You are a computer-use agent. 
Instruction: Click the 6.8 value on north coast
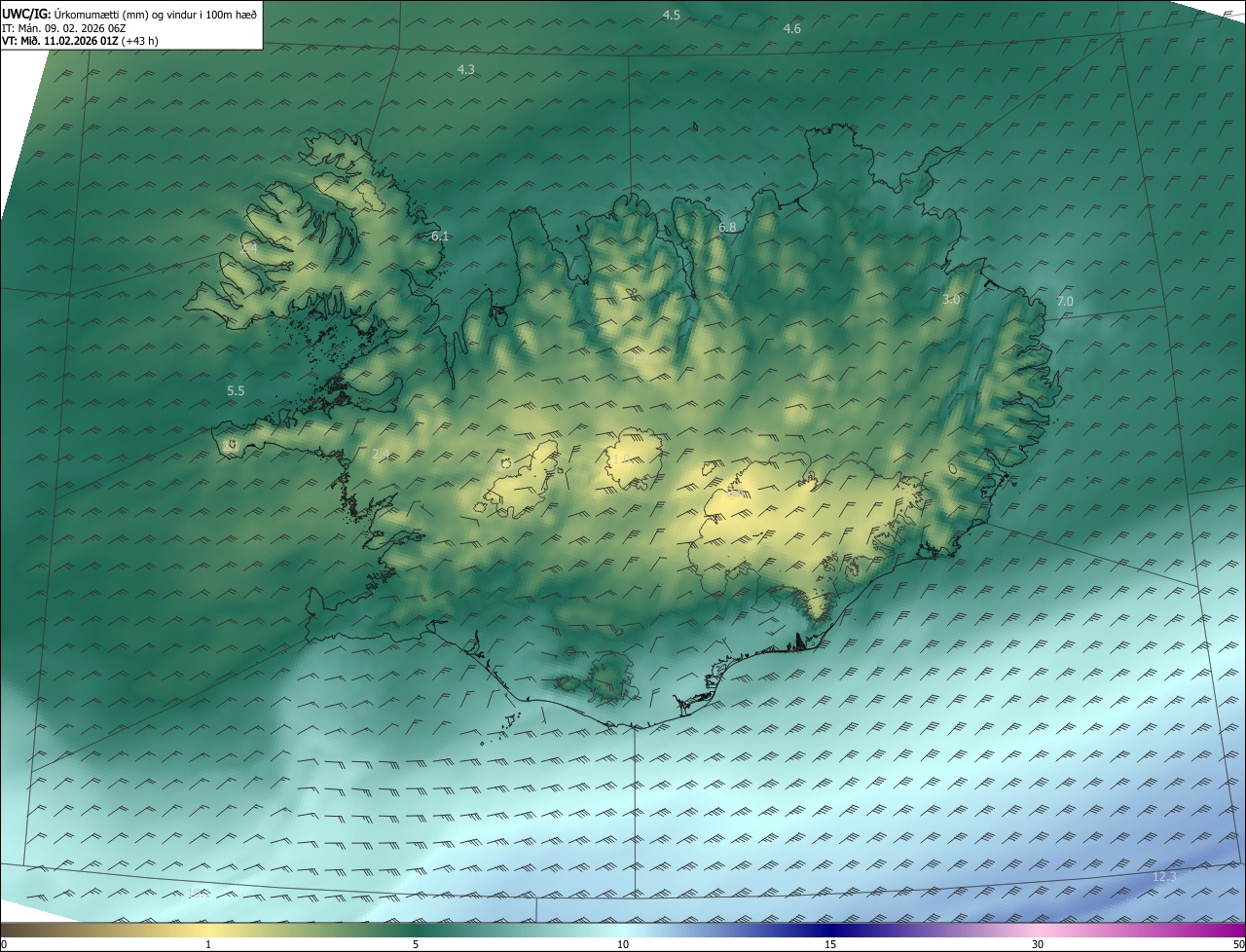pyautogui.click(x=727, y=227)
